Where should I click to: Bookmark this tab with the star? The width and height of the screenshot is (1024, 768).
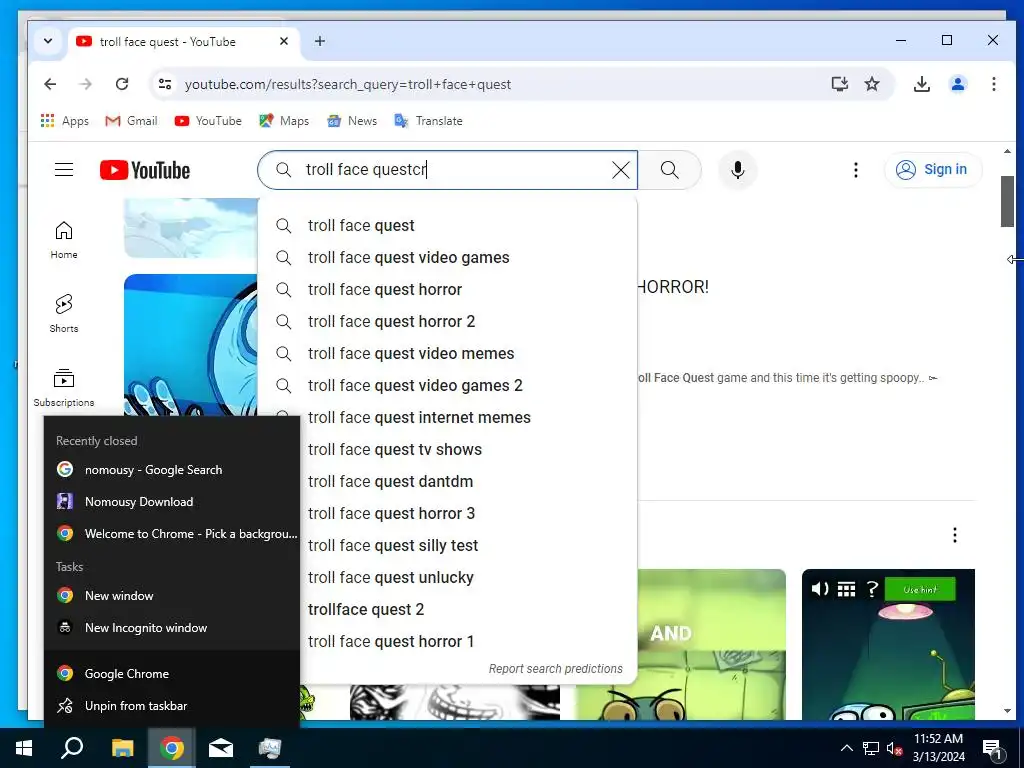point(872,84)
